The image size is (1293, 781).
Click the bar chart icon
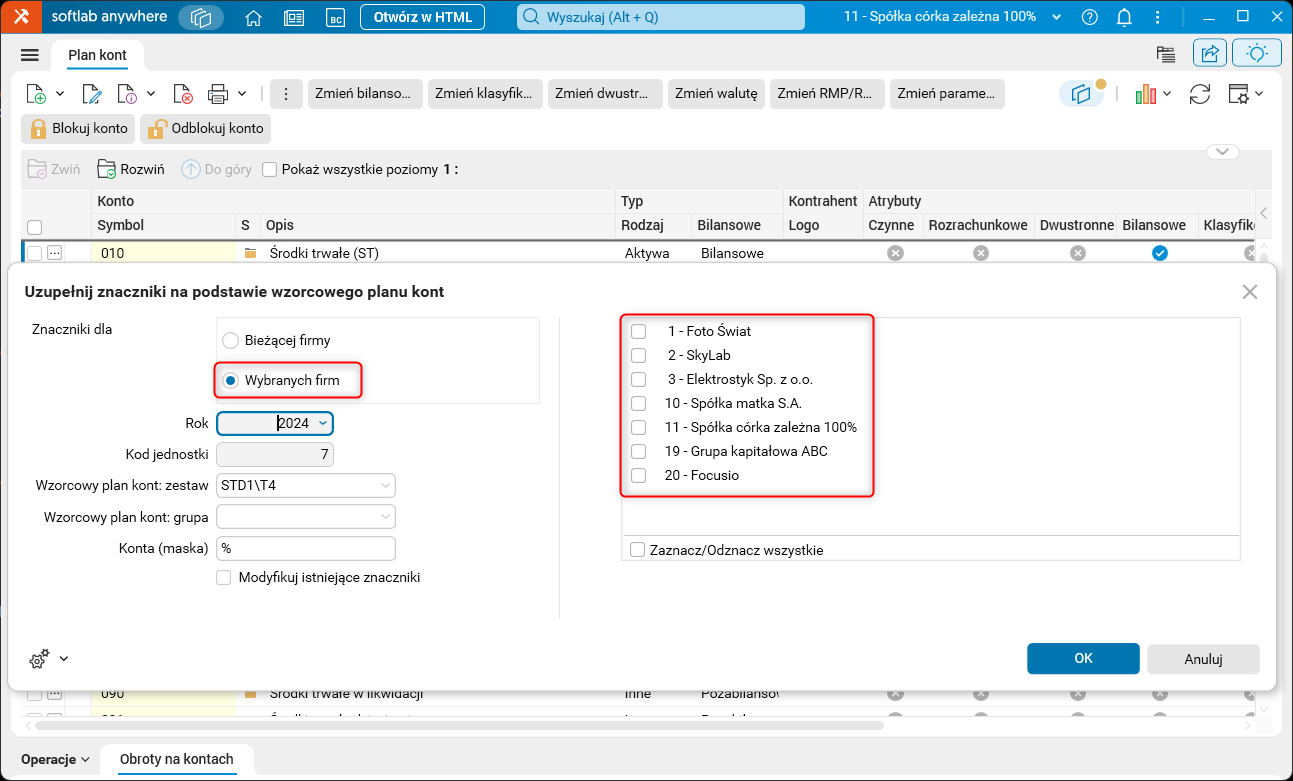click(1146, 94)
